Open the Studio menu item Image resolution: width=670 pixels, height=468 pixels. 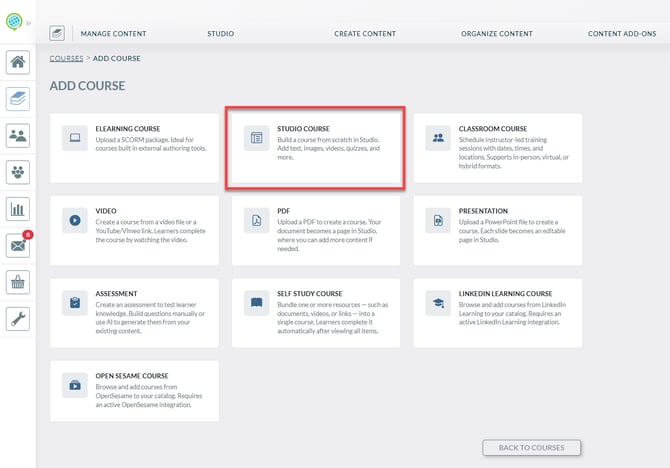[220, 34]
